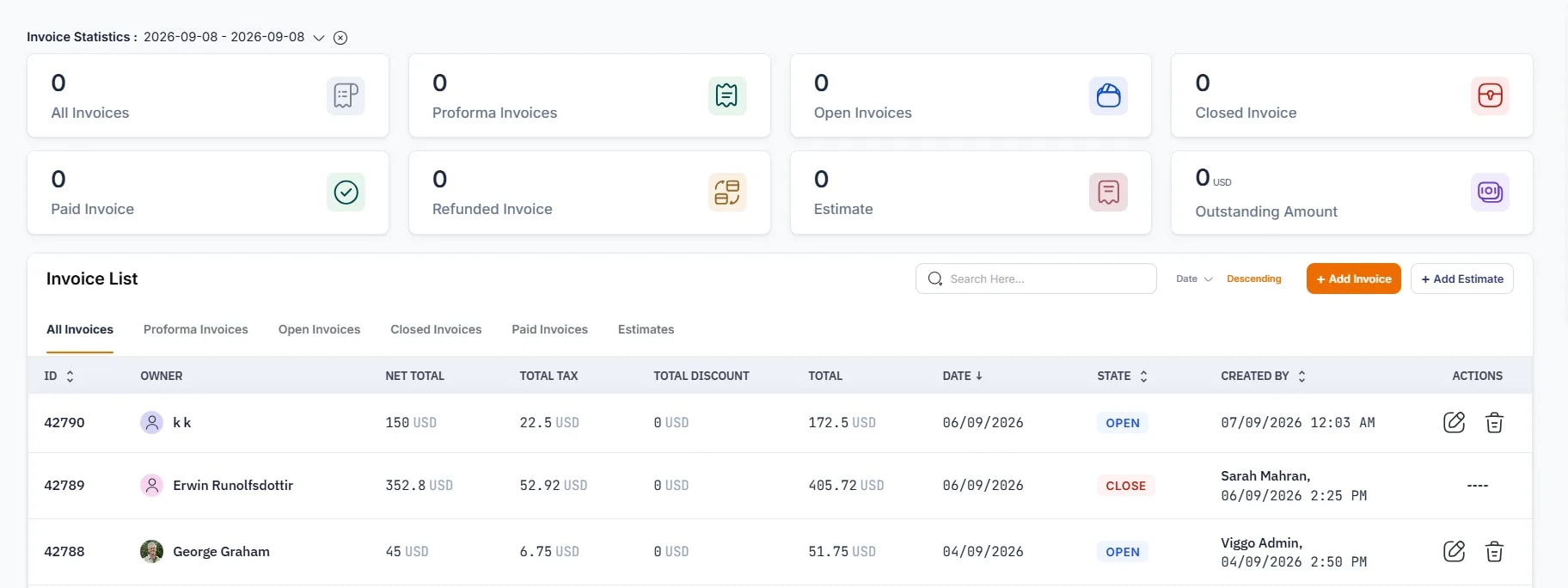Toggle Descending sort order

pyautogui.click(x=1253, y=279)
